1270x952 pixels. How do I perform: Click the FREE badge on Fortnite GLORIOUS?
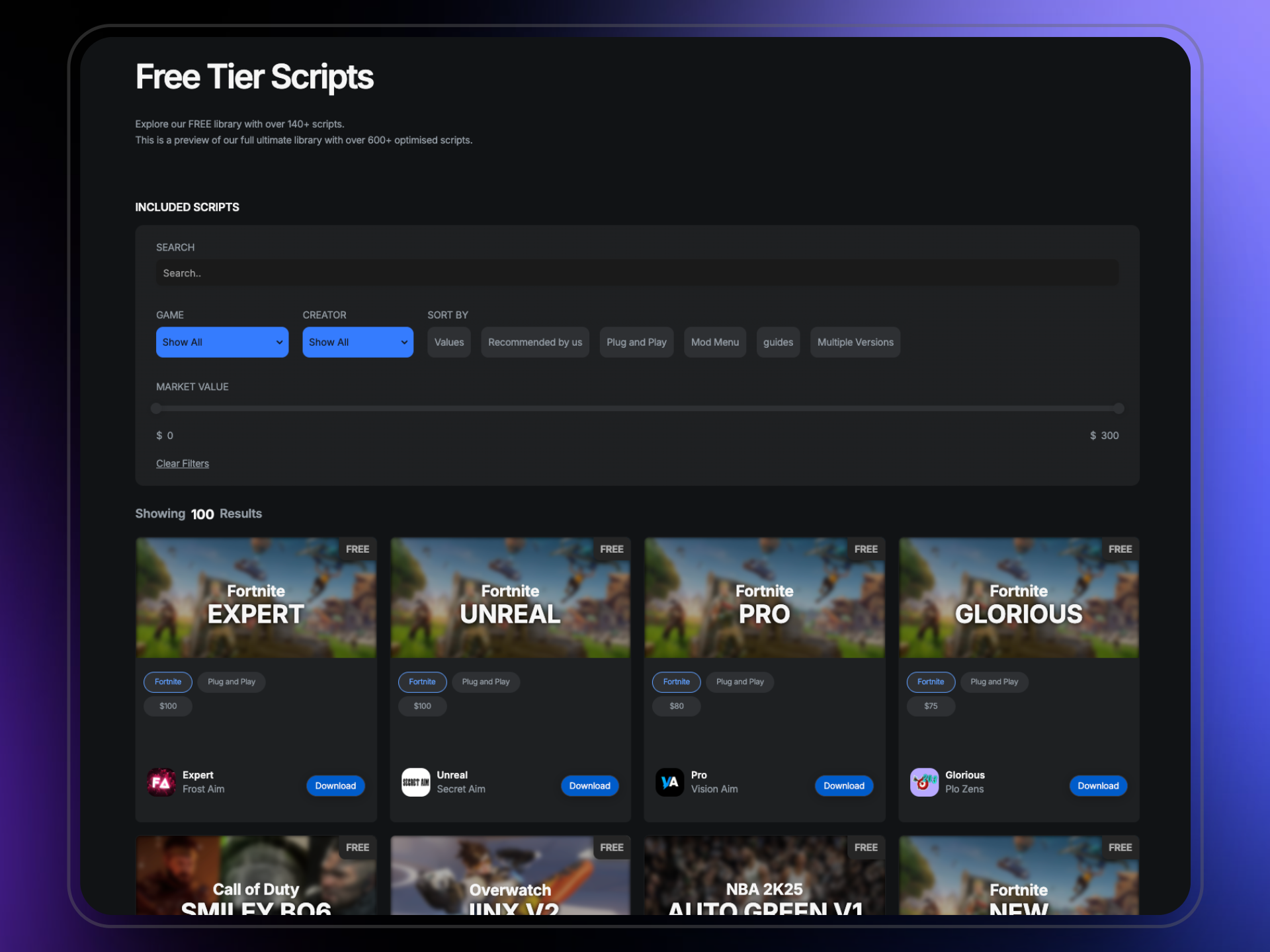(x=1120, y=549)
